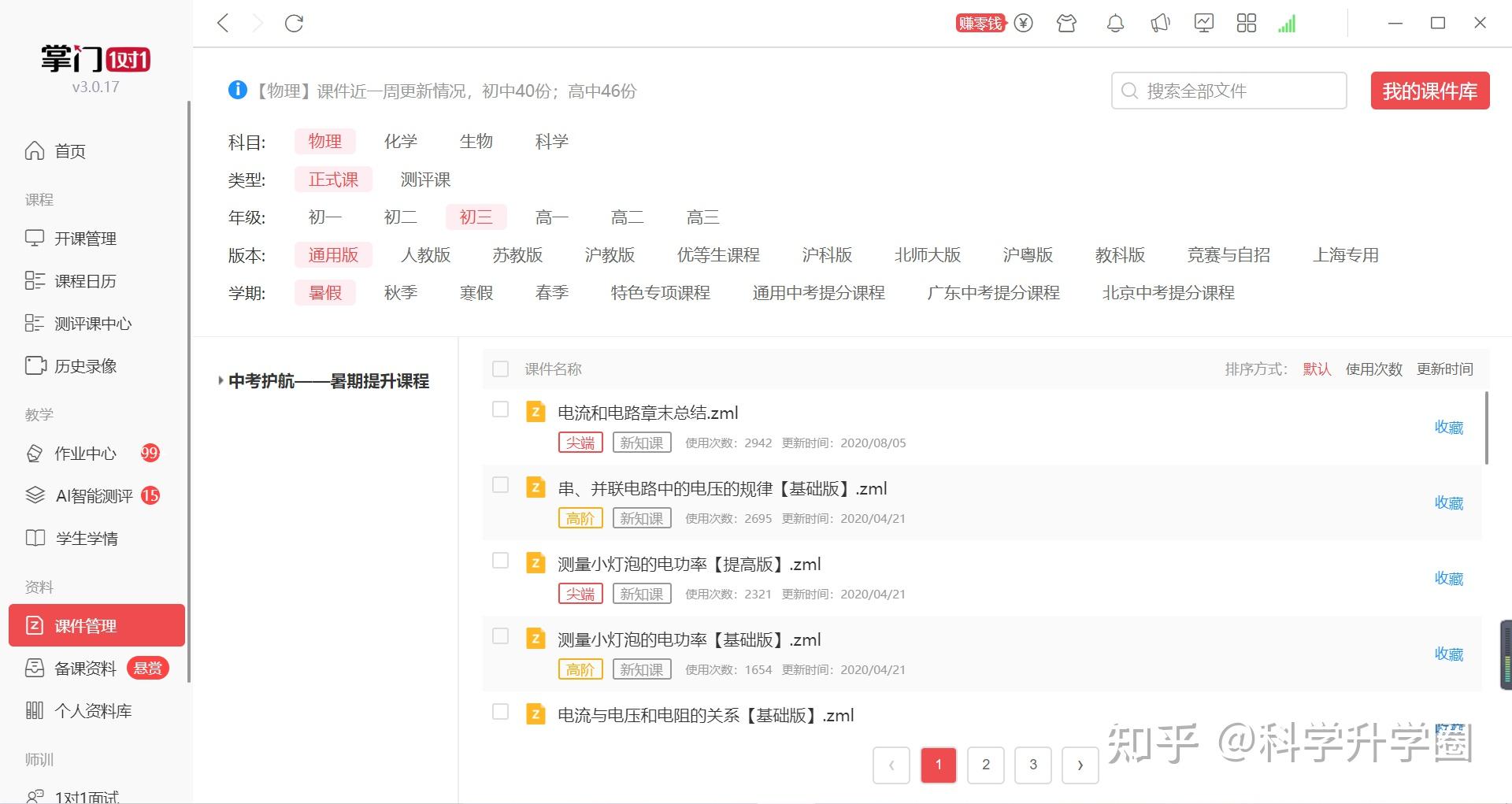This screenshot has height=804, width=1512.
Task: Open the four-square apps grid icon
Action: click(1247, 23)
